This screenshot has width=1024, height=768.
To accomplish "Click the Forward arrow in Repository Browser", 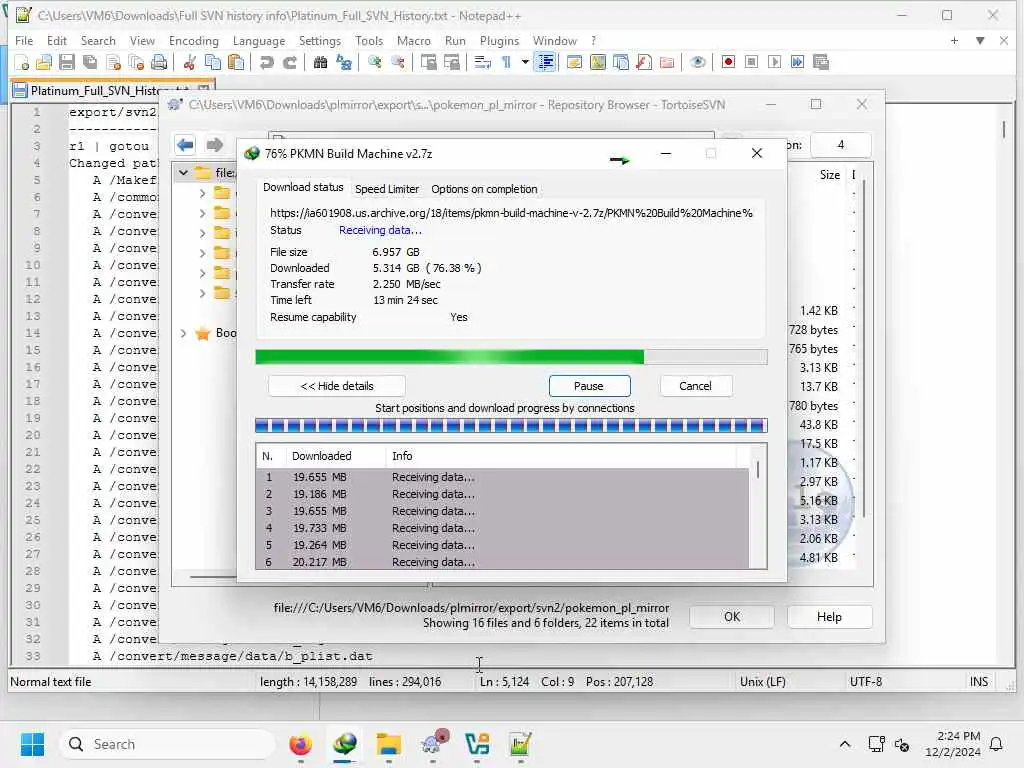I will (214, 144).
